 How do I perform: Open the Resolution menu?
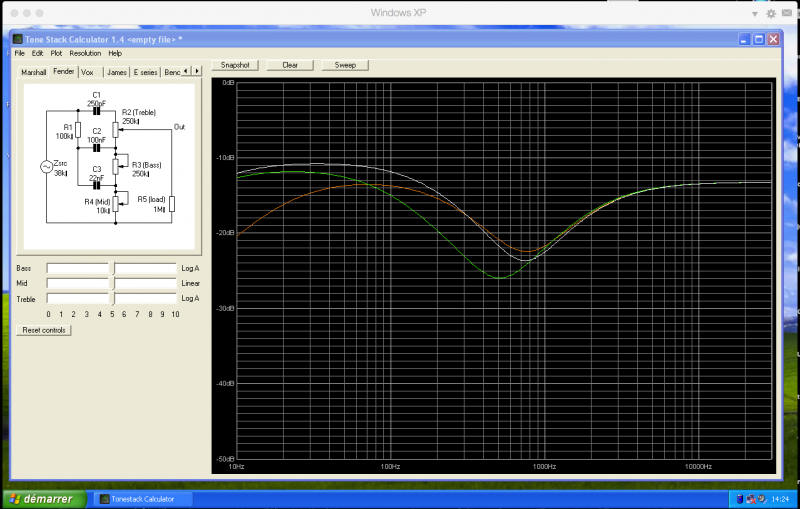[85, 53]
